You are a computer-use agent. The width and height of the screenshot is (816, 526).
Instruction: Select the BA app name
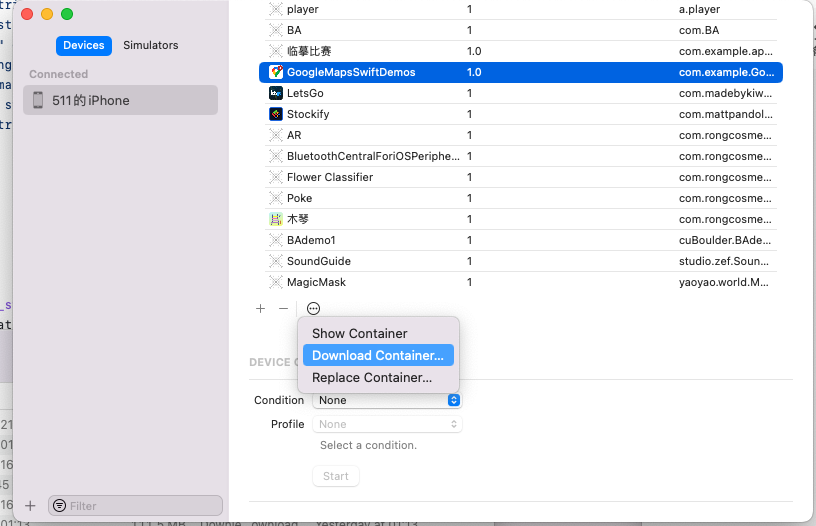(x=294, y=30)
